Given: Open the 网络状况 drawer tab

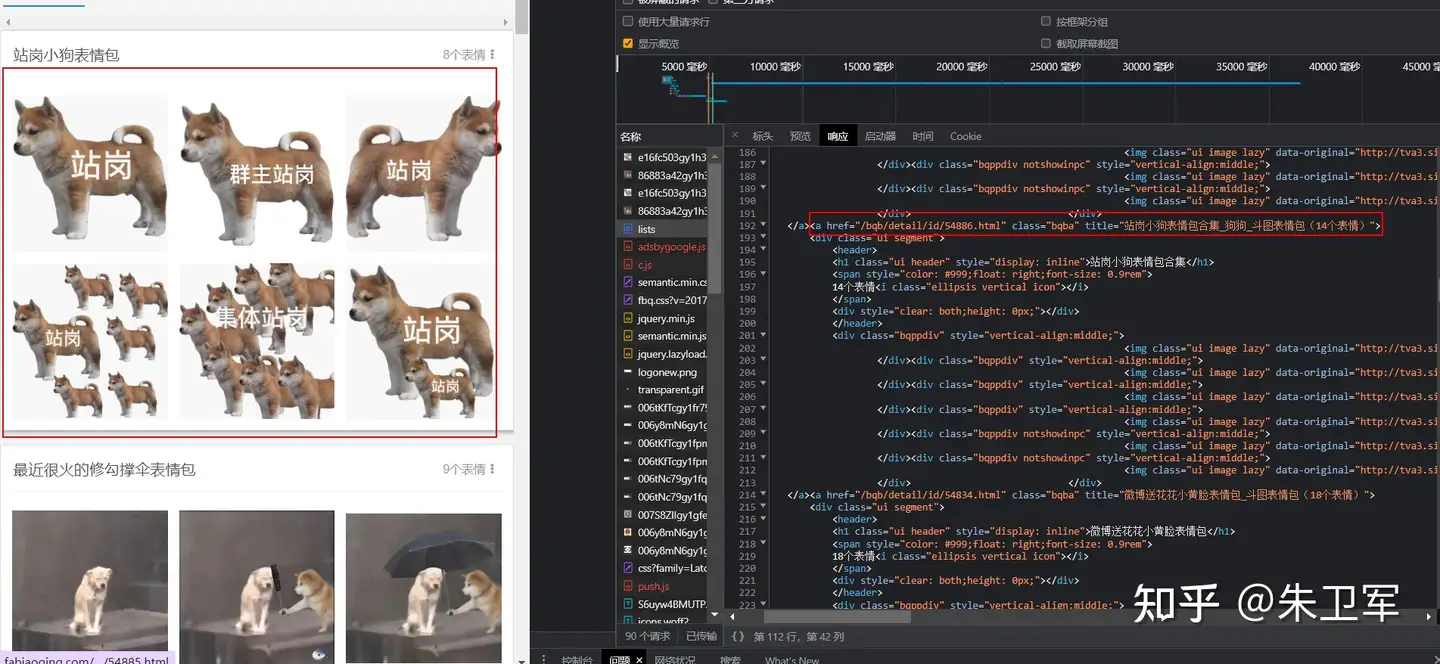Looking at the screenshot, I should pos(675,660).
